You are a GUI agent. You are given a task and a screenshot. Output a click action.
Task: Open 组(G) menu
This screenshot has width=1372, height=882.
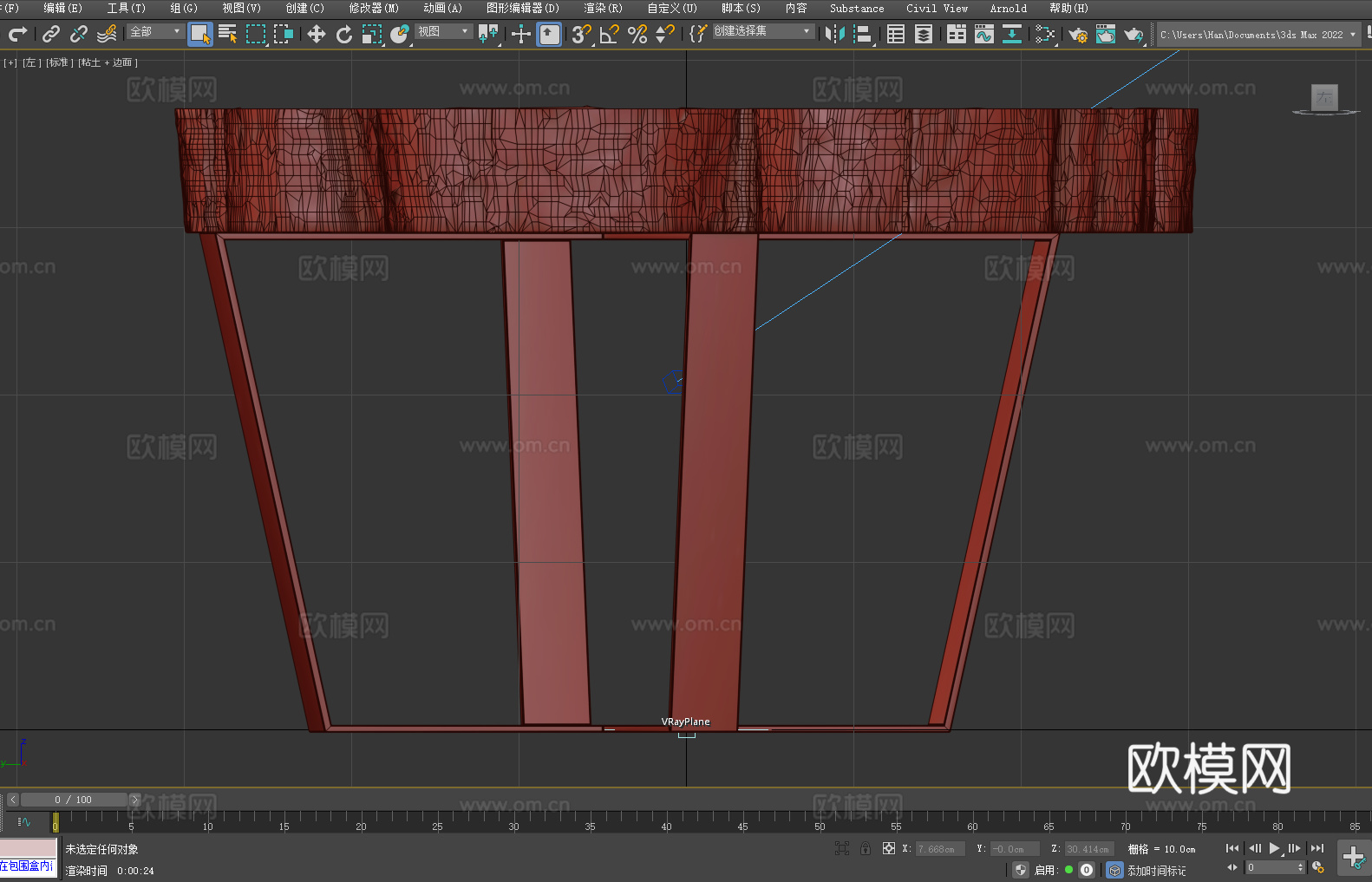[x=184, y=8]
